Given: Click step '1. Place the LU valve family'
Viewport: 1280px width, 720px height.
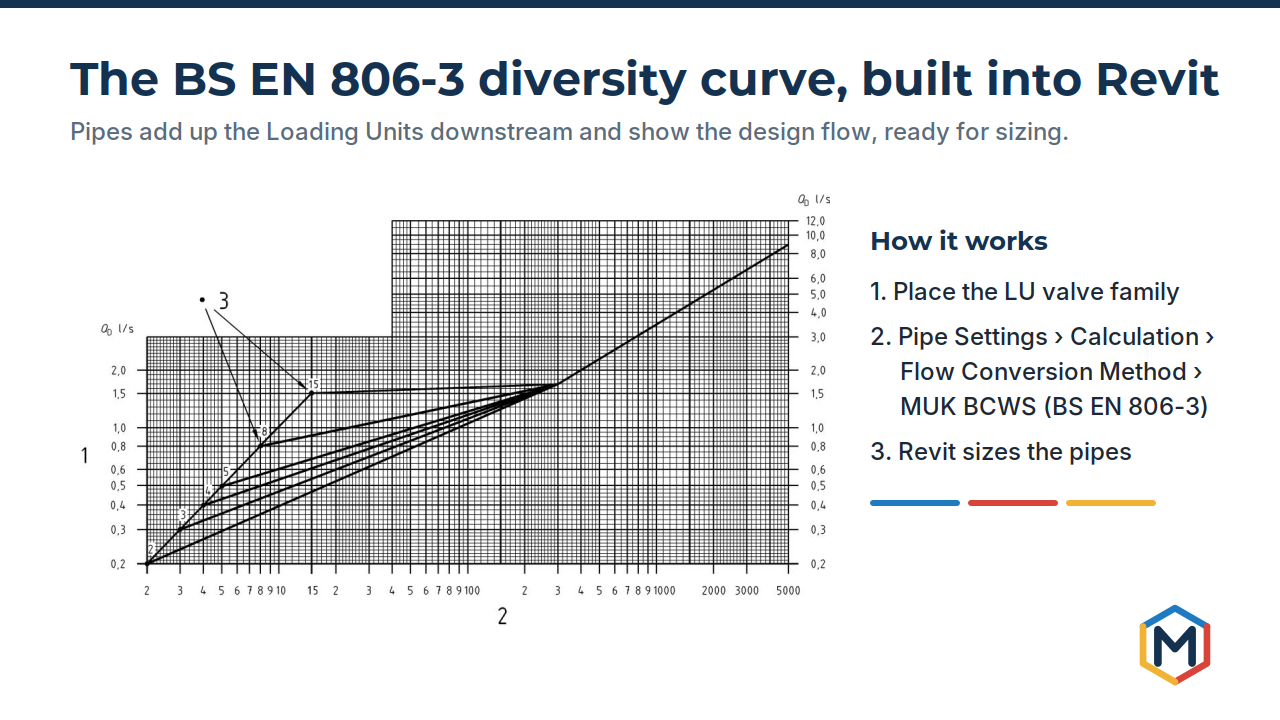Looking at the screenshot, I should [x=1025, y=292].
